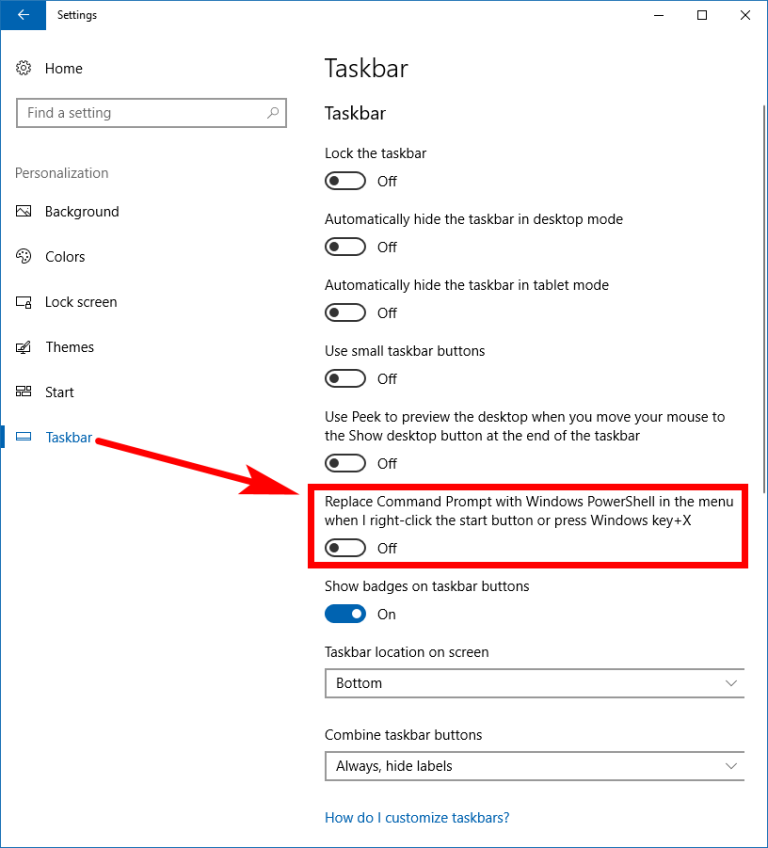
Task: Open Home settings page
Action: point(63,69)
